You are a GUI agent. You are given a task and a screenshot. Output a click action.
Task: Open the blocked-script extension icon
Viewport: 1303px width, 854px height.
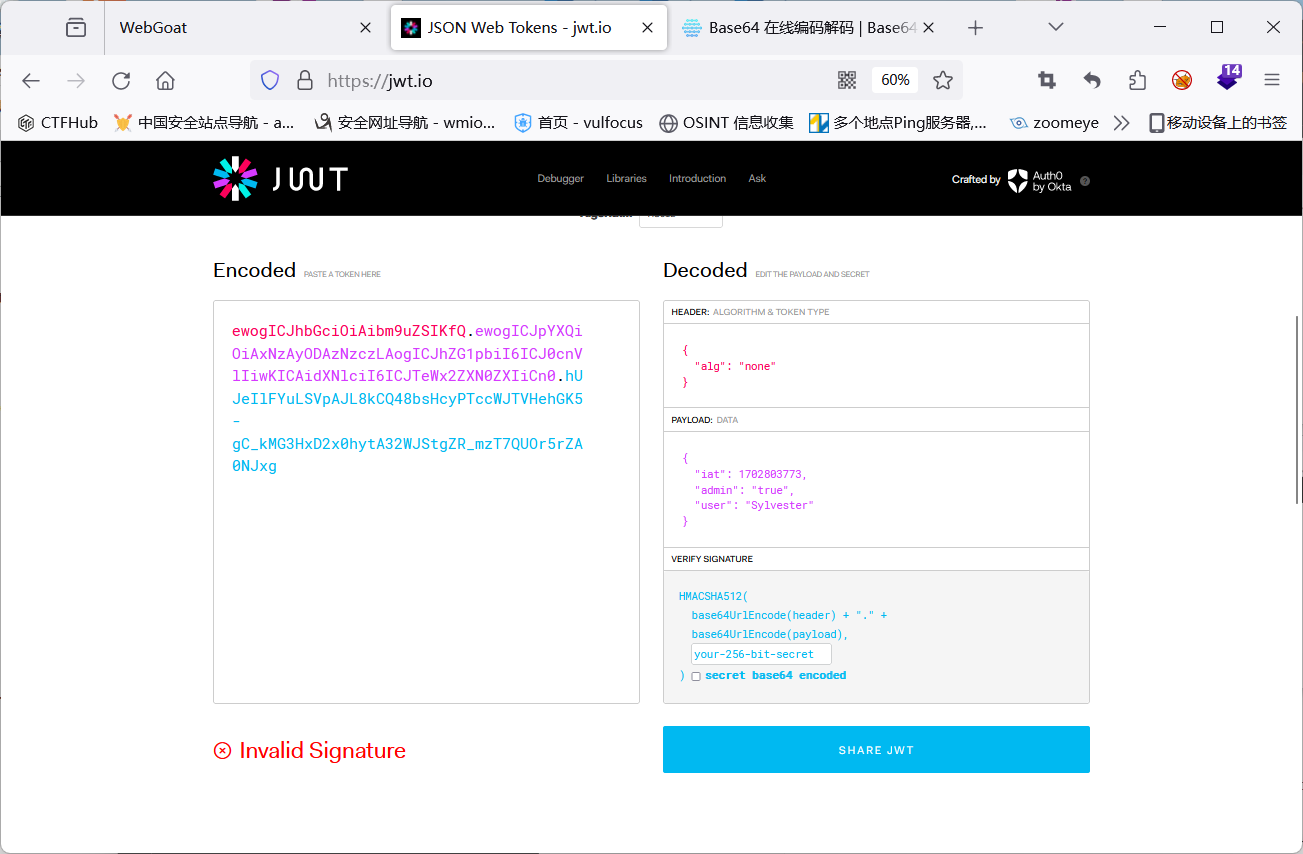tap(1182, 81)
